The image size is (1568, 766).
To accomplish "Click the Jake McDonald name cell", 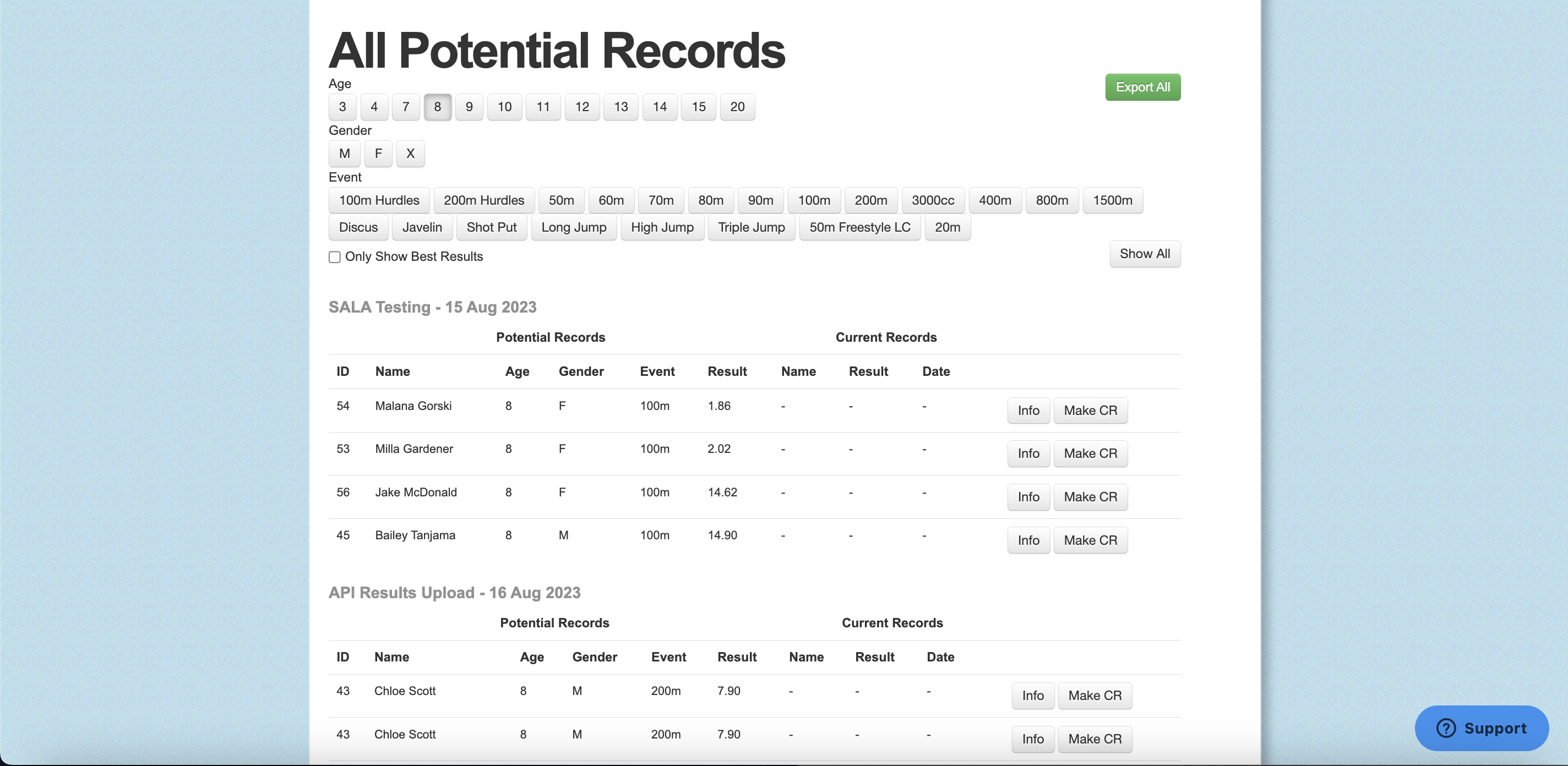I will [x=416, y=492].
